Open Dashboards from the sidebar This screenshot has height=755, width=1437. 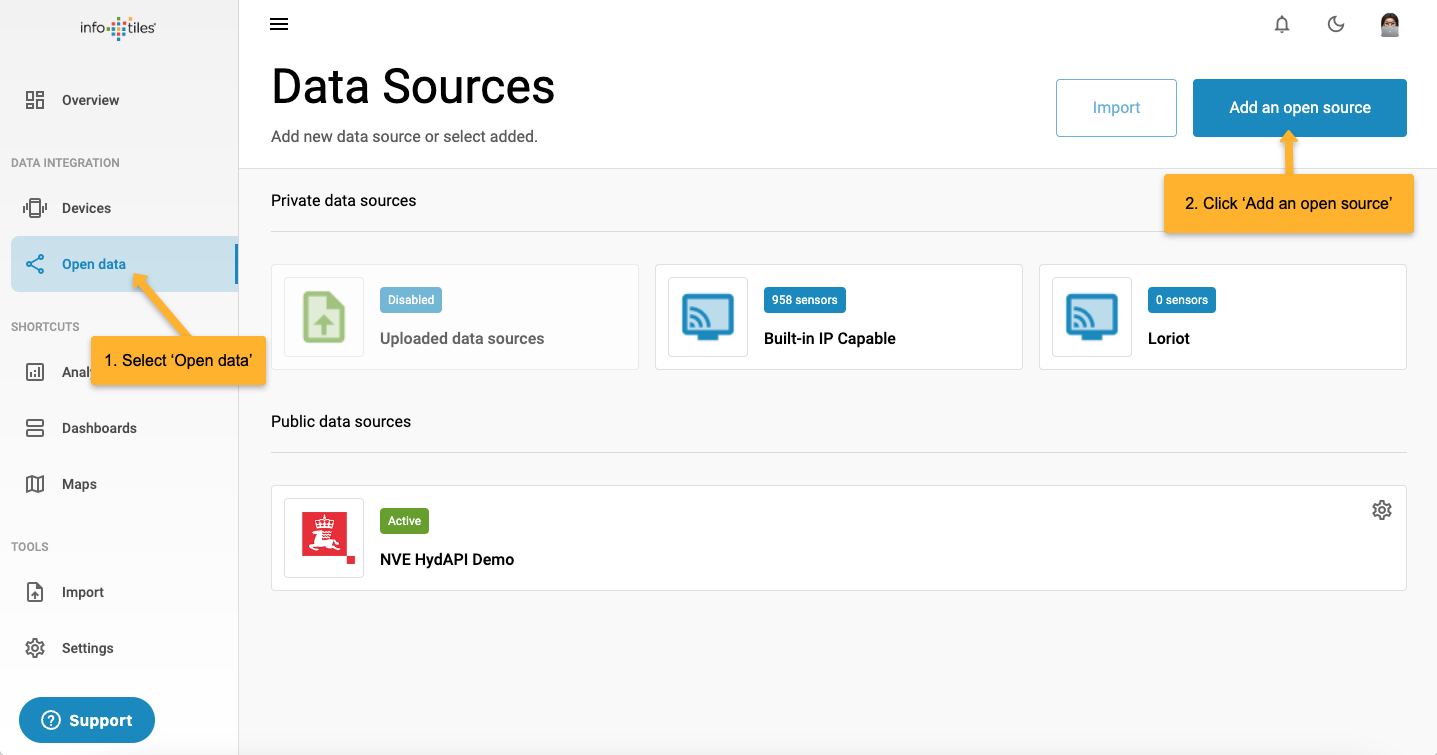(x=99, y=428)
